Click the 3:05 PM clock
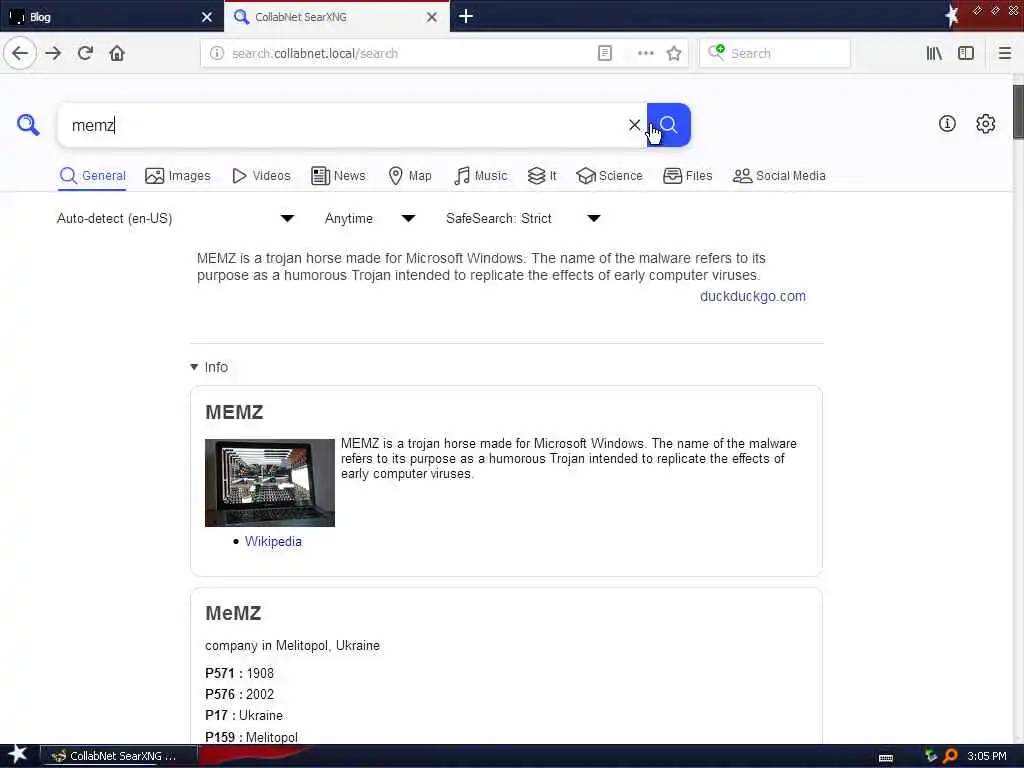 pos(986,756)
